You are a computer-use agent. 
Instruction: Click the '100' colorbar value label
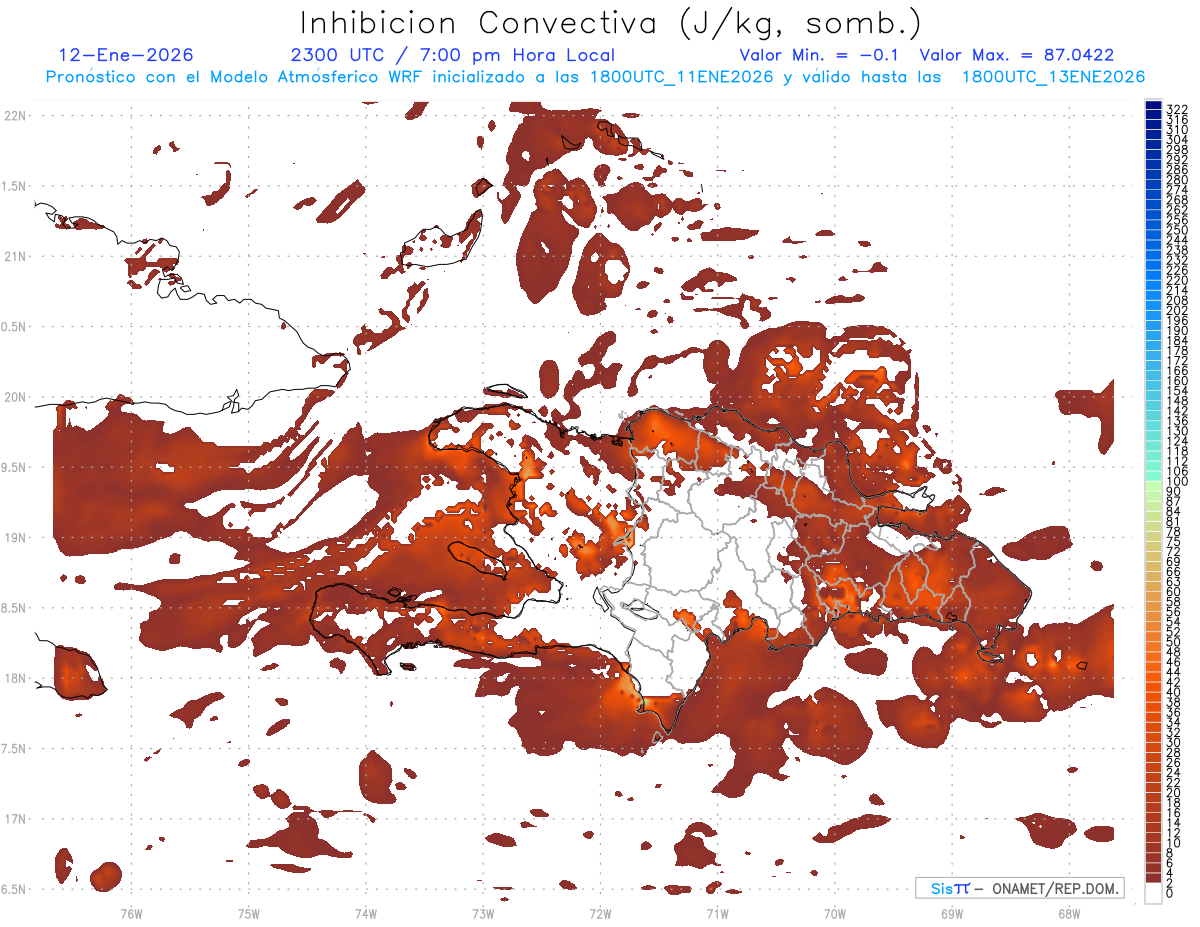1177,482
